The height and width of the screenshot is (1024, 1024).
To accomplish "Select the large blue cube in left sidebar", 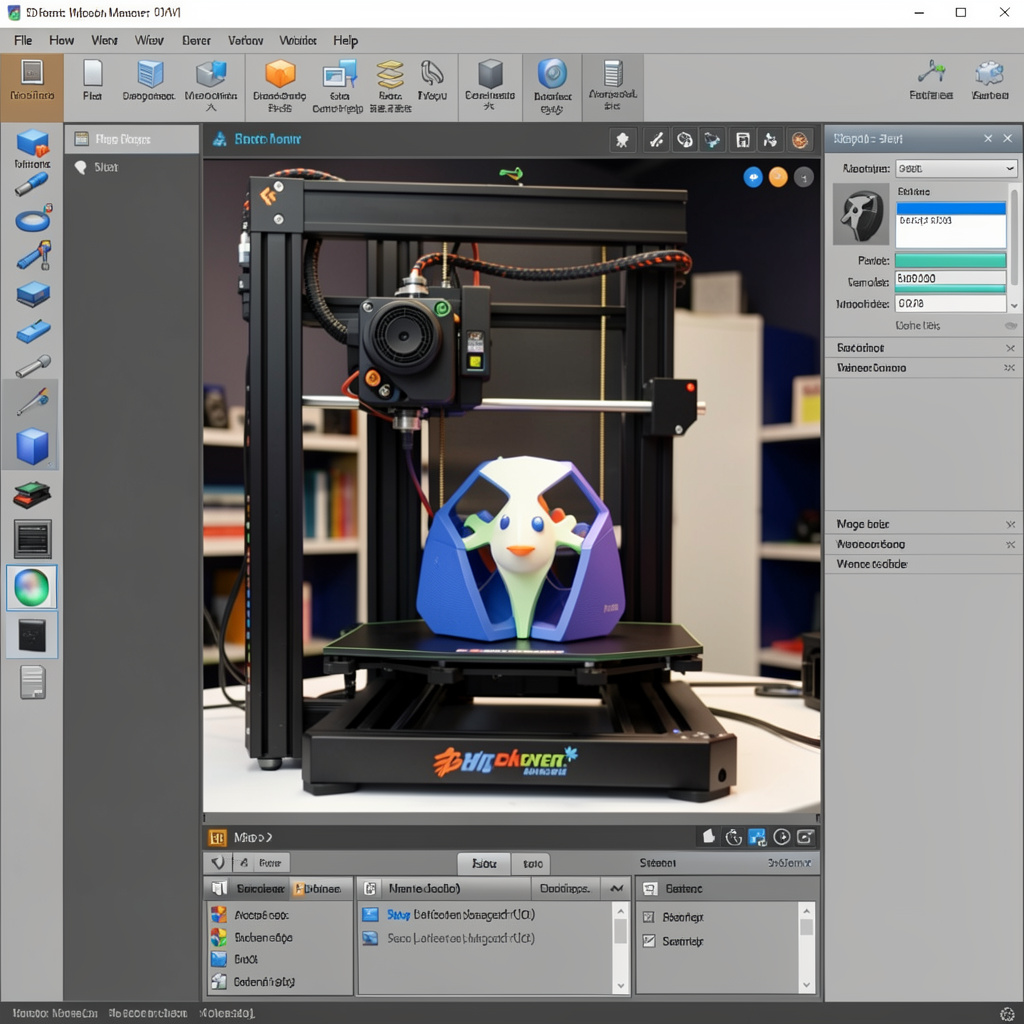I will 32,447.
